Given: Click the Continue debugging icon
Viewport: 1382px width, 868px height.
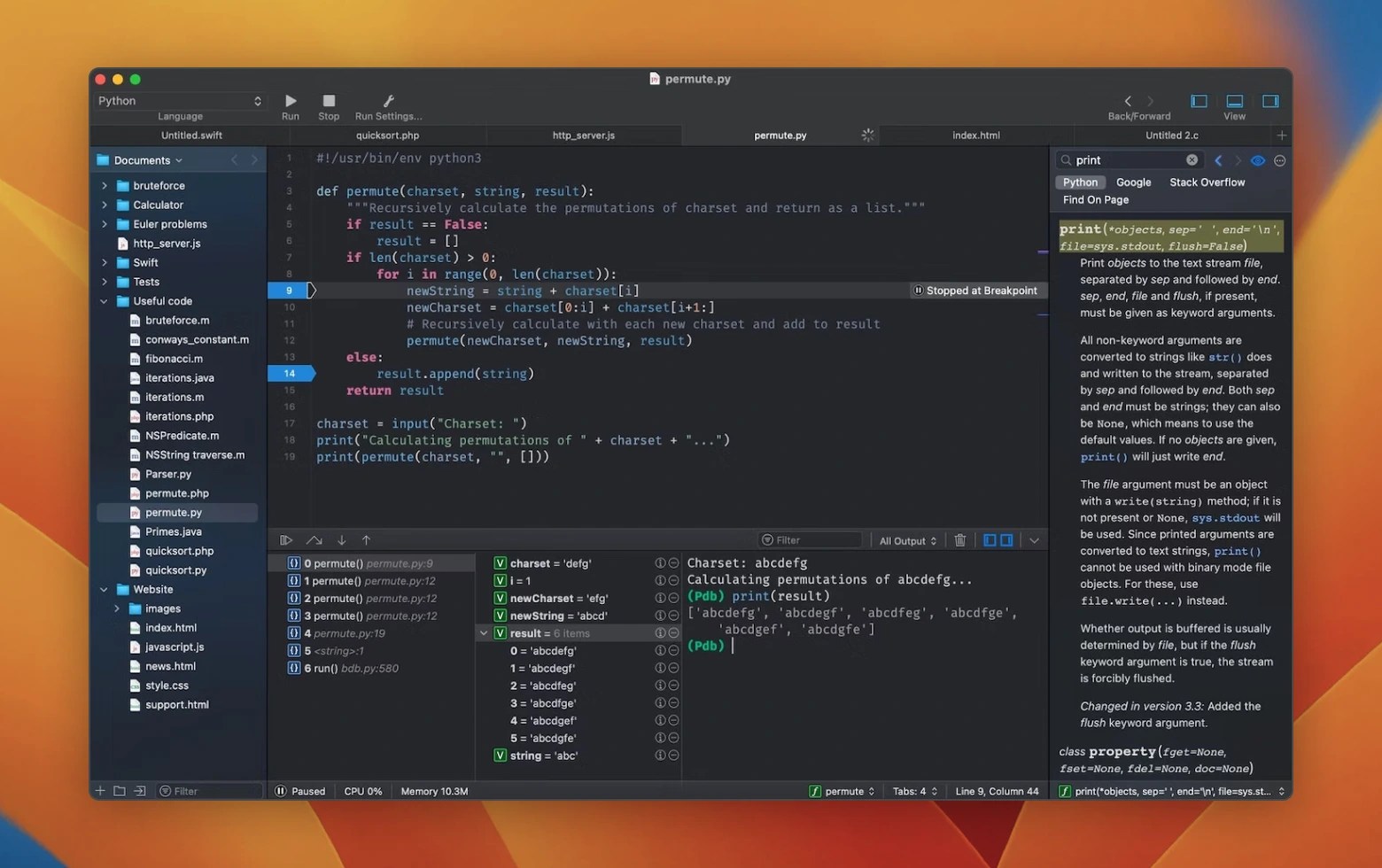Looking at the screenshot, I should [x=286, y=539].
